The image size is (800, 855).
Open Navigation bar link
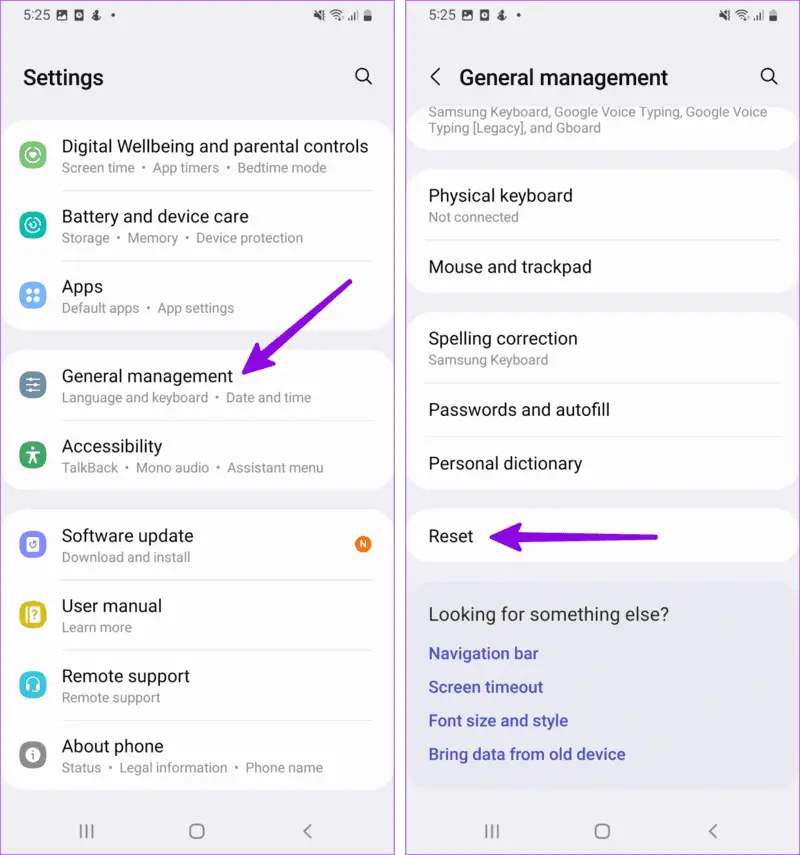[x=483, y=653]
